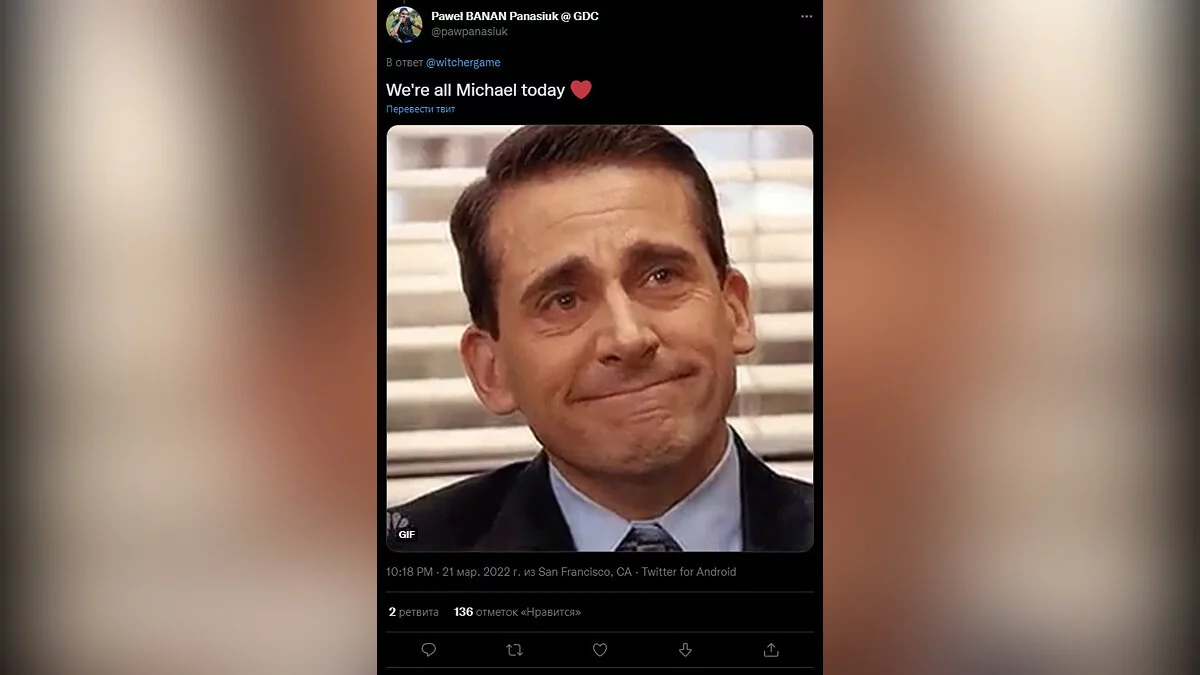The height and width of the screenshot is (675, 1200).
Task: Open the 'Twitter for Android' source link
Action: click(x=689, y=572)
